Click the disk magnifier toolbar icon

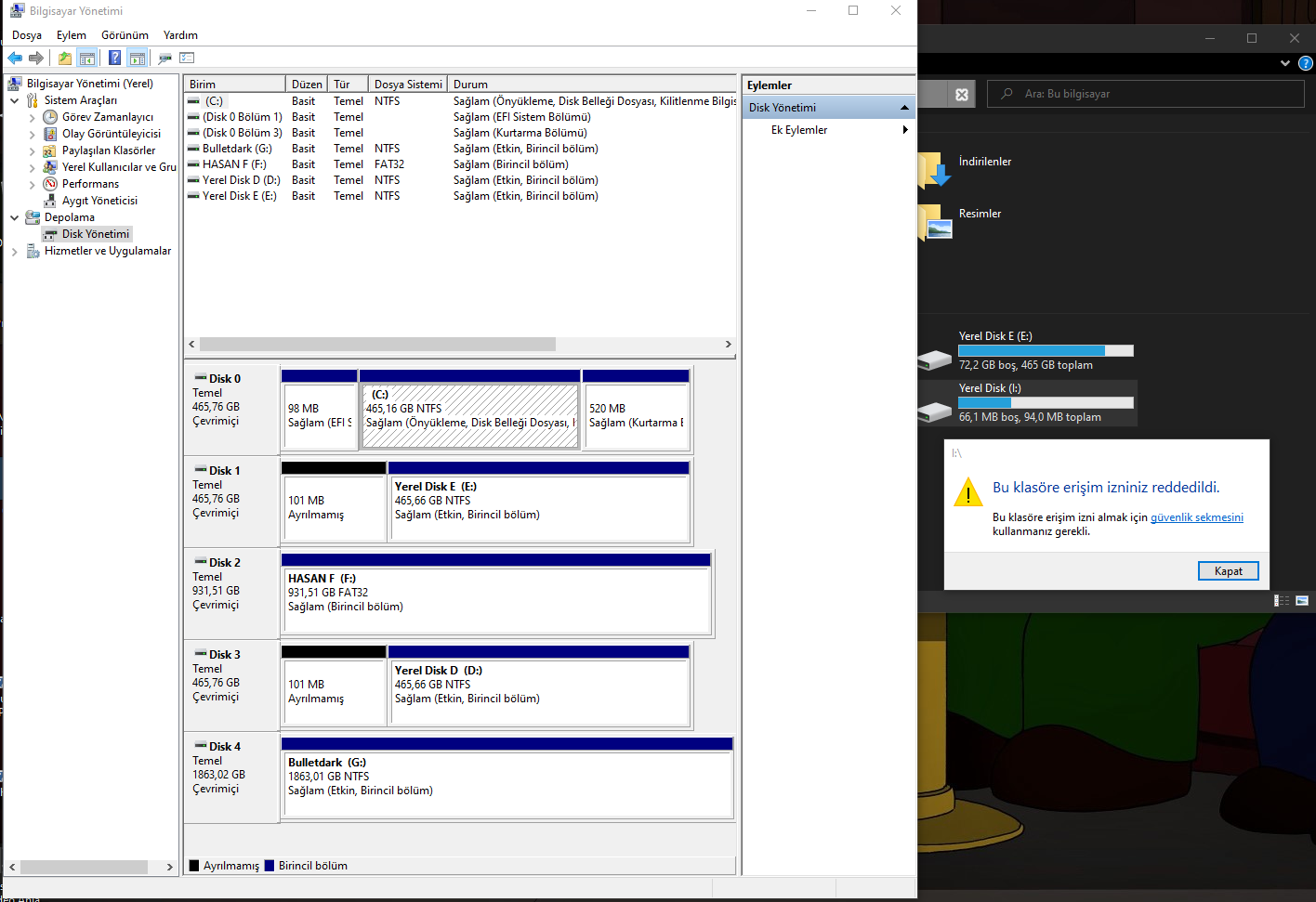click(x=165, y=59)
